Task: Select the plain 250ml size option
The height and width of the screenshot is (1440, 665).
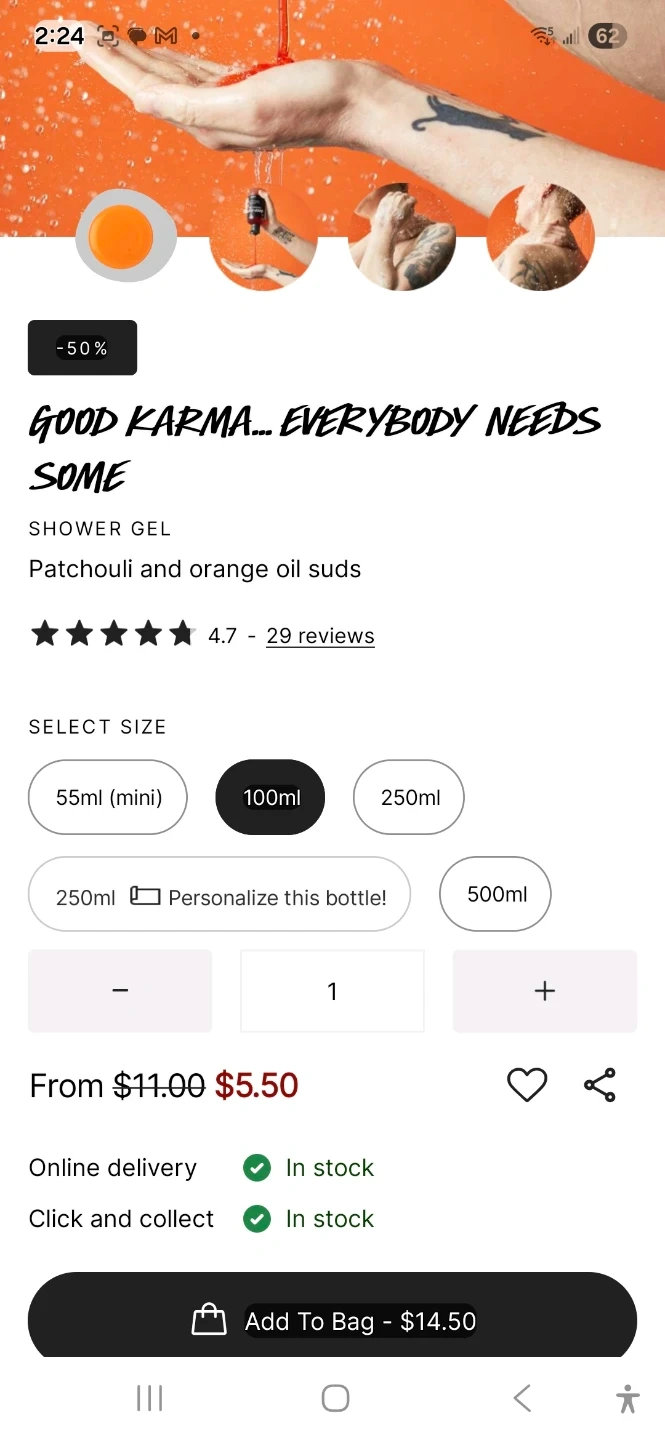Action: (x=409, y=797)
